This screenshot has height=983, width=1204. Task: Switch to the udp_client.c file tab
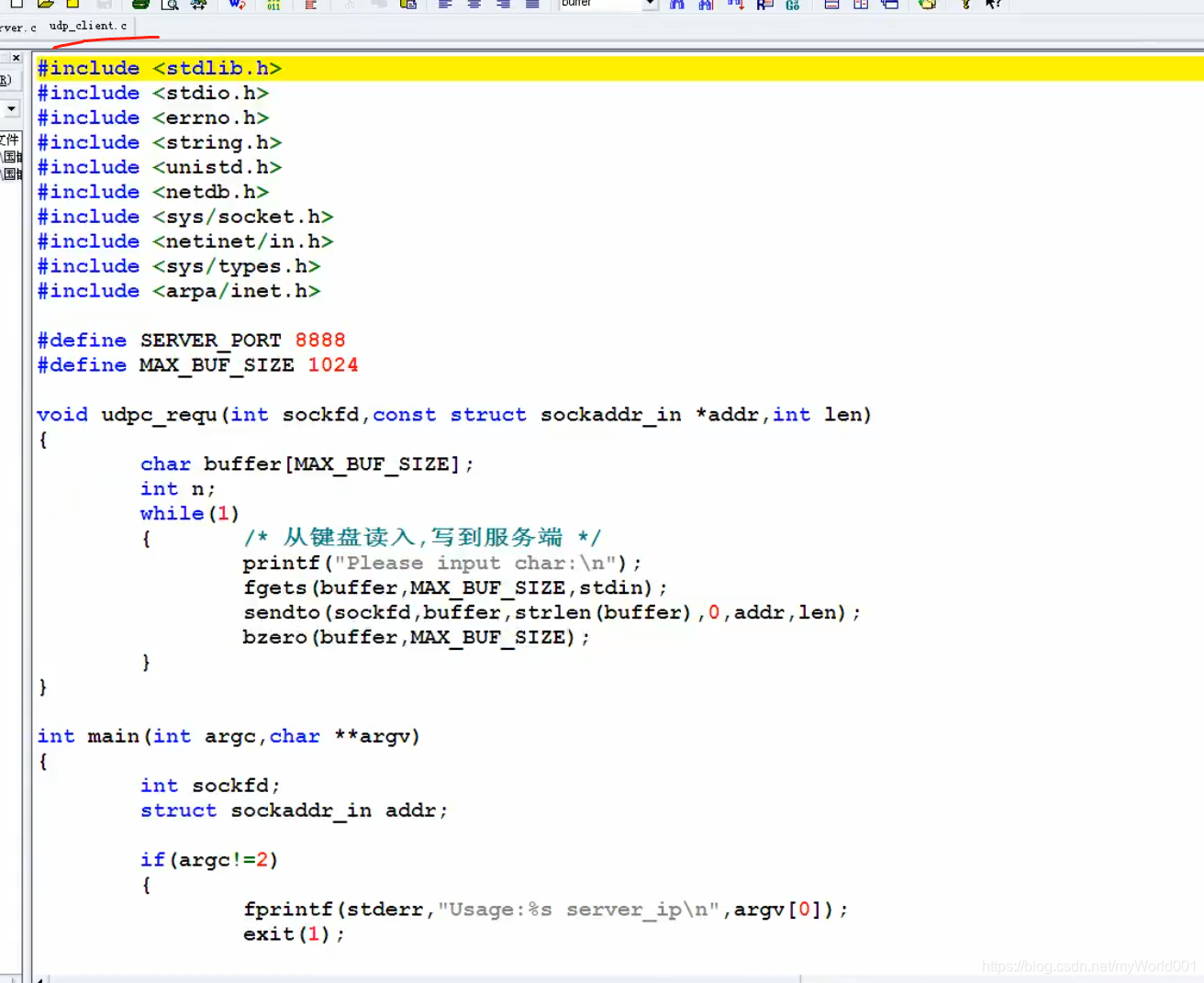pos(88,26)
